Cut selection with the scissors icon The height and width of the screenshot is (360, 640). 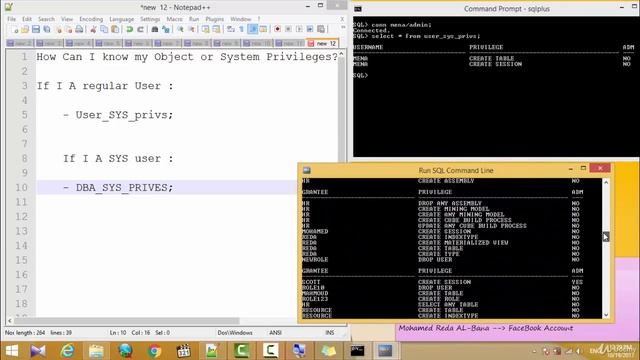pos(93,29)
